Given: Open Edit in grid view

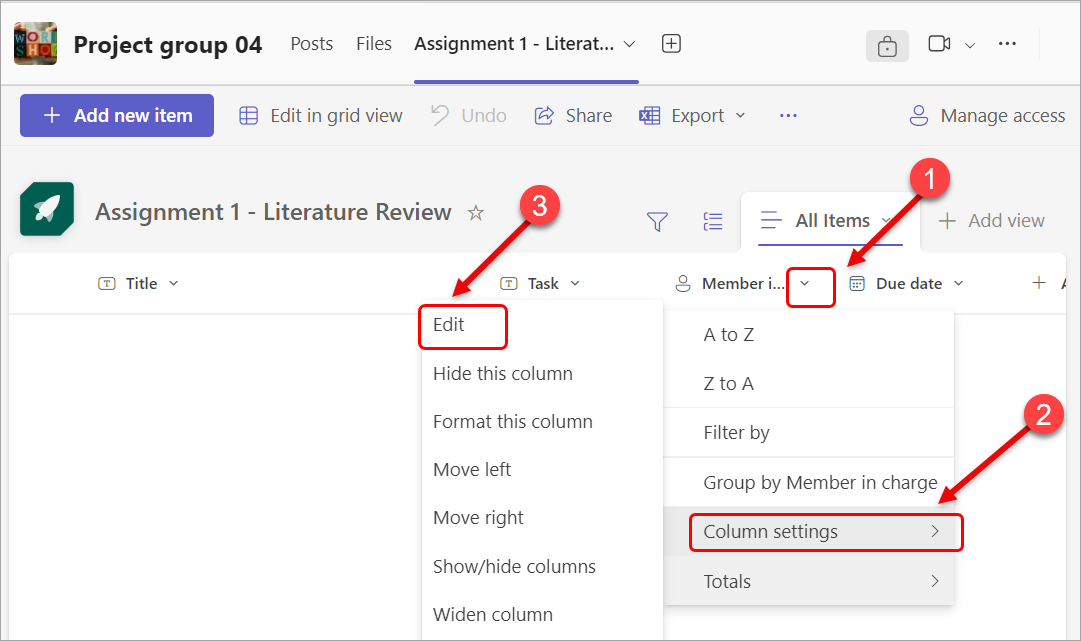Looking at the screenshot, I should (319, 115).
